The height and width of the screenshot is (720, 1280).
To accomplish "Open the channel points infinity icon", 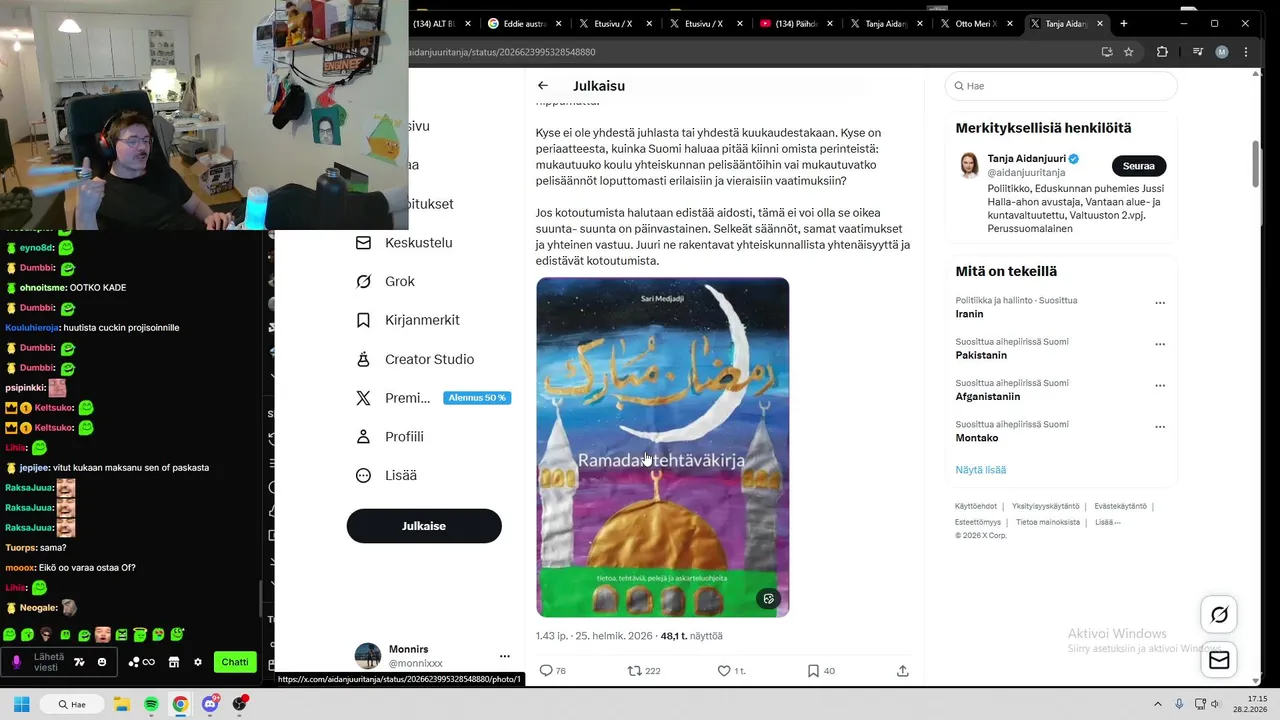I will [x=143, y=662].
